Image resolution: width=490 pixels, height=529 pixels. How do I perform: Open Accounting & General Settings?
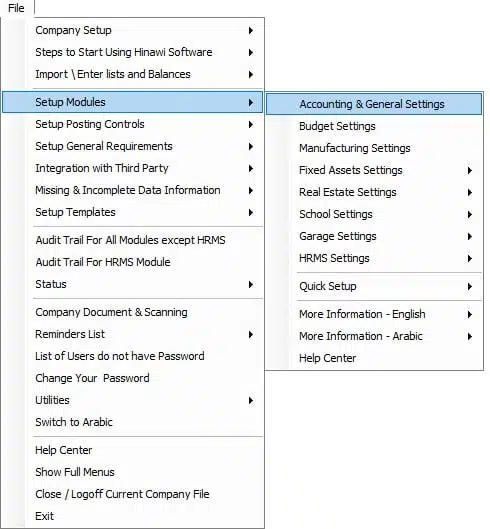[374, 104]
